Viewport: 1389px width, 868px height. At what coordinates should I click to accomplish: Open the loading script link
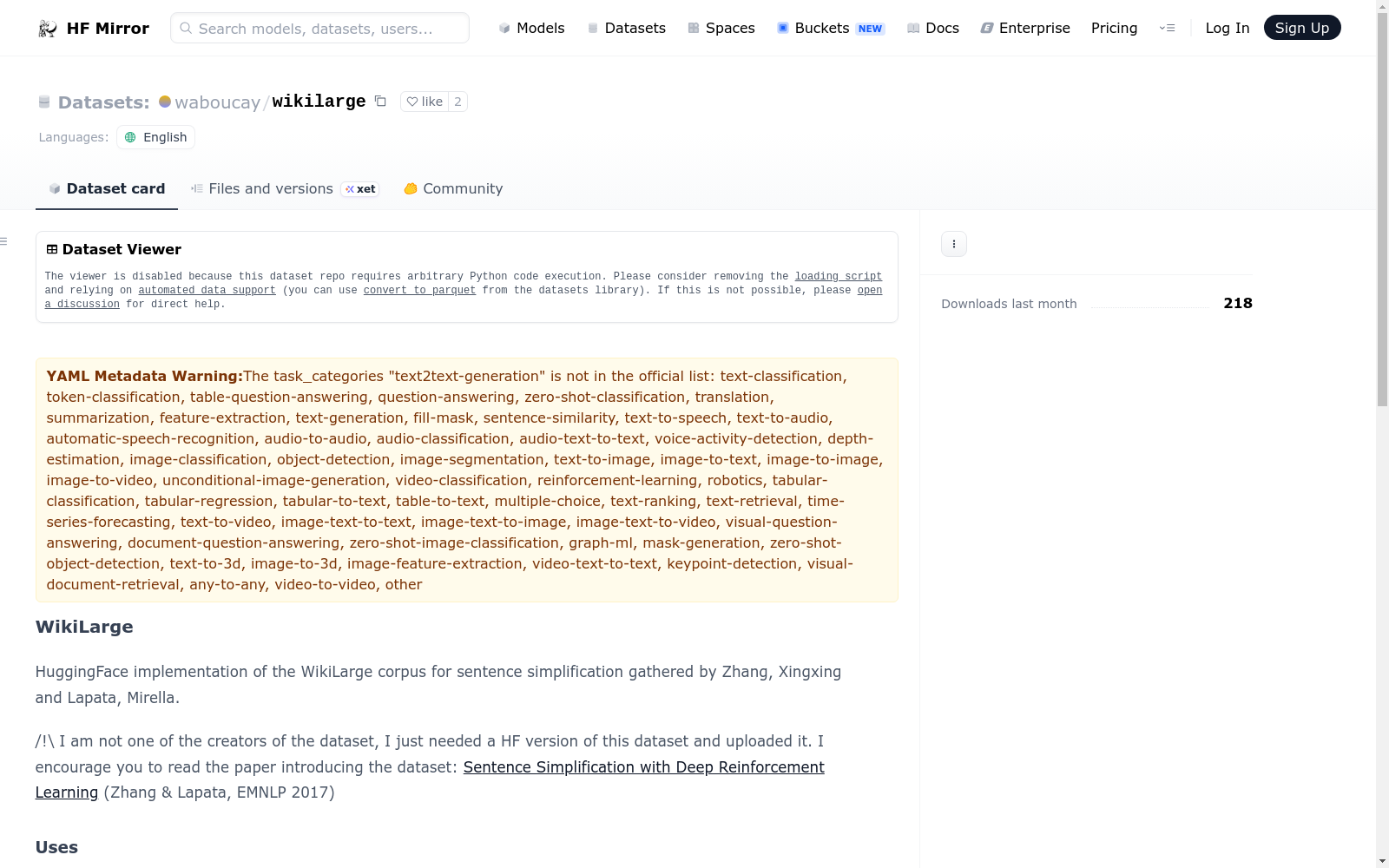pos(839,276)
